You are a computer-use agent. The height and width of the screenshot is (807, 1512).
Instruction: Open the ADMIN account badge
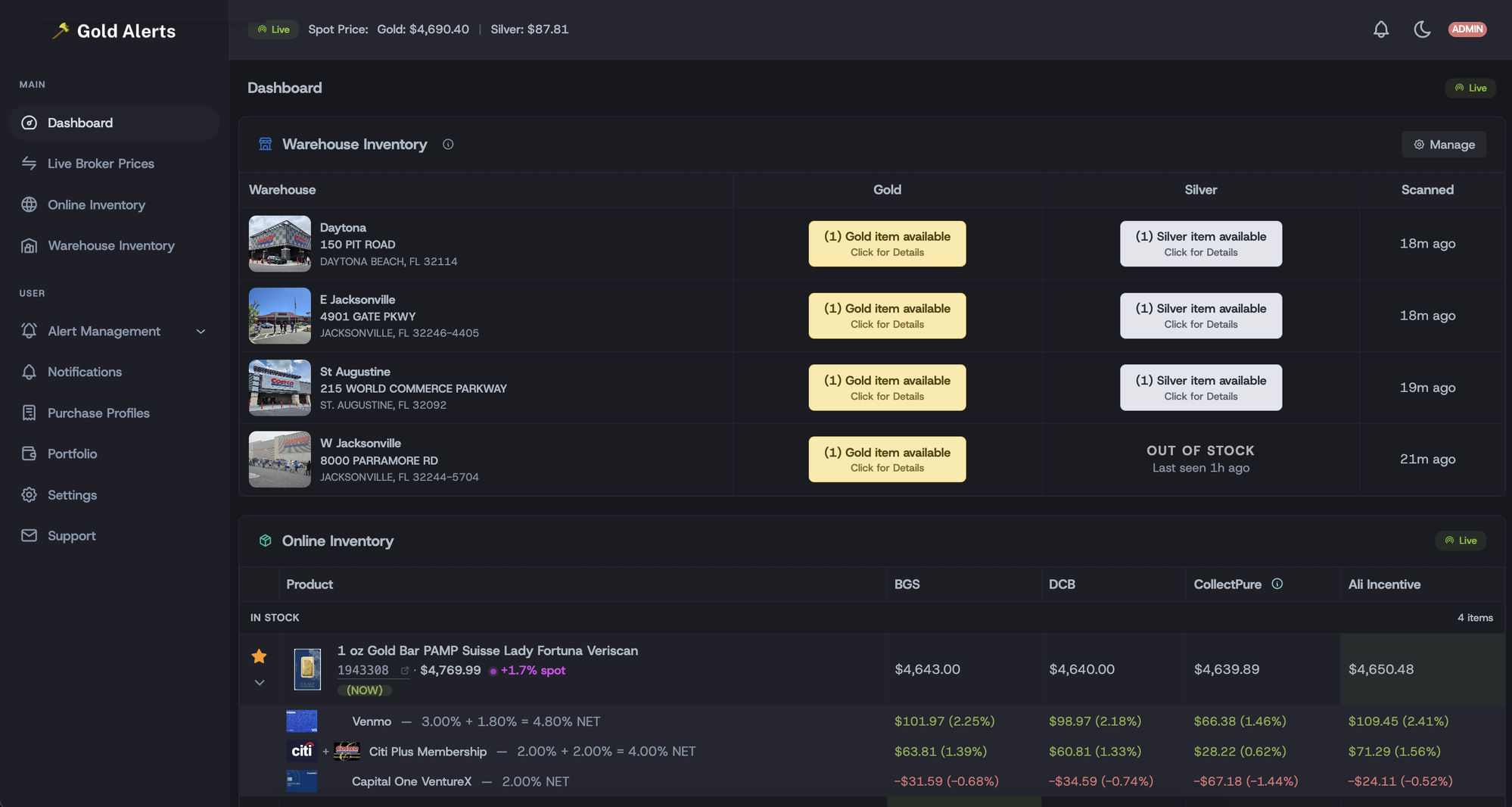(1467, 30)
